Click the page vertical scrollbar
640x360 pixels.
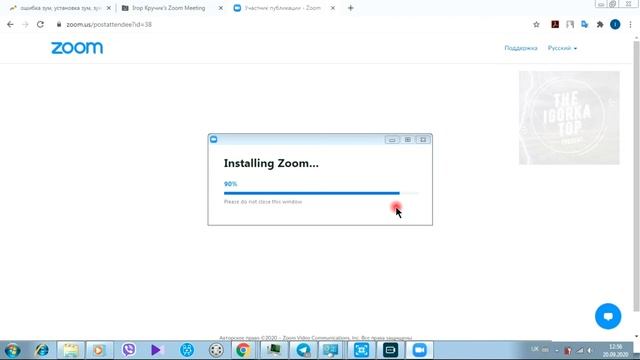[636, 176]
